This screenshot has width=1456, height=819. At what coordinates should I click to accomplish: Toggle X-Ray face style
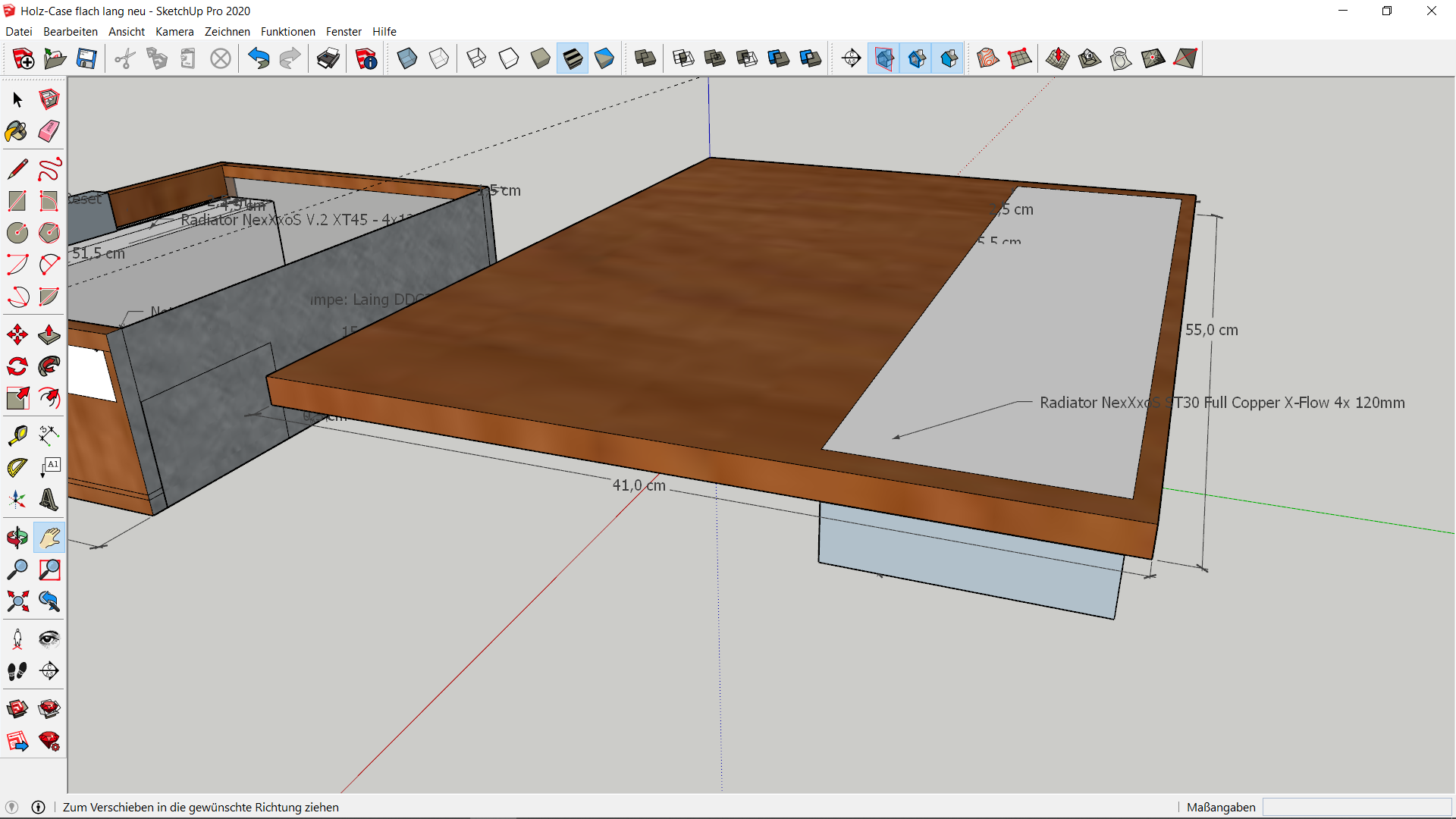coord(407,58)
